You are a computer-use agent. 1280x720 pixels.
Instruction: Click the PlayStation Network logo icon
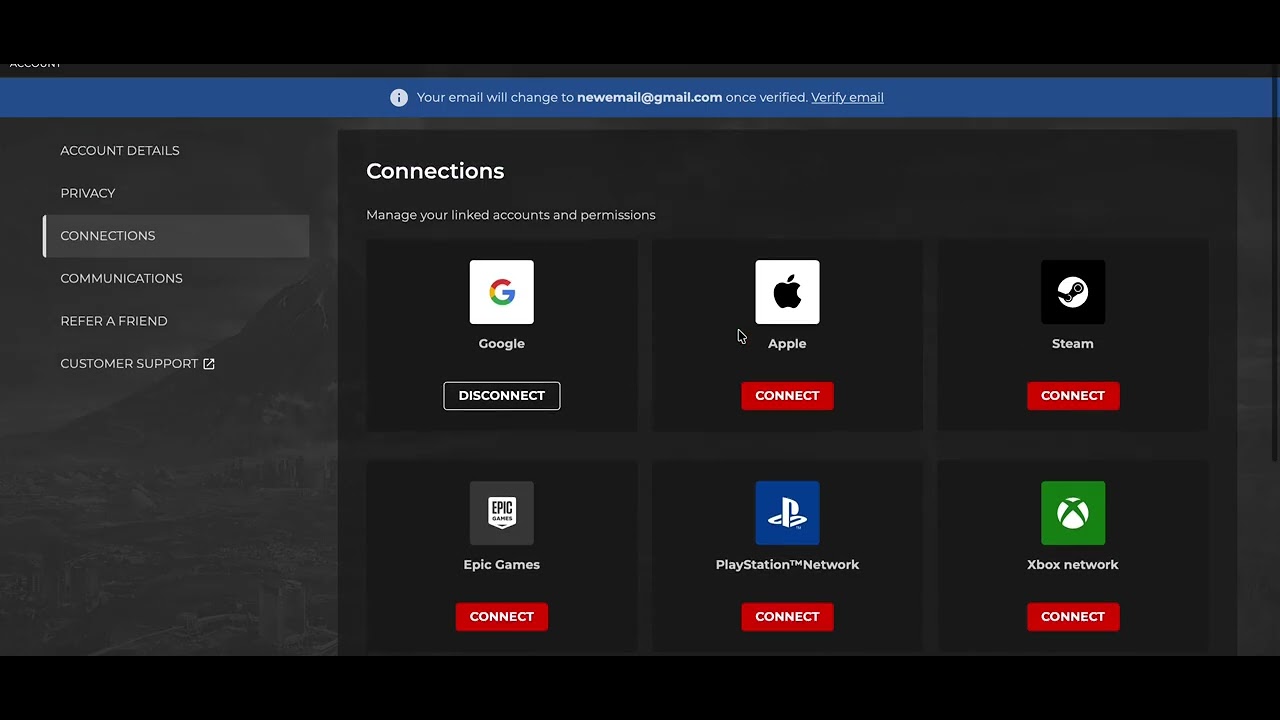[x=787, y=513]
